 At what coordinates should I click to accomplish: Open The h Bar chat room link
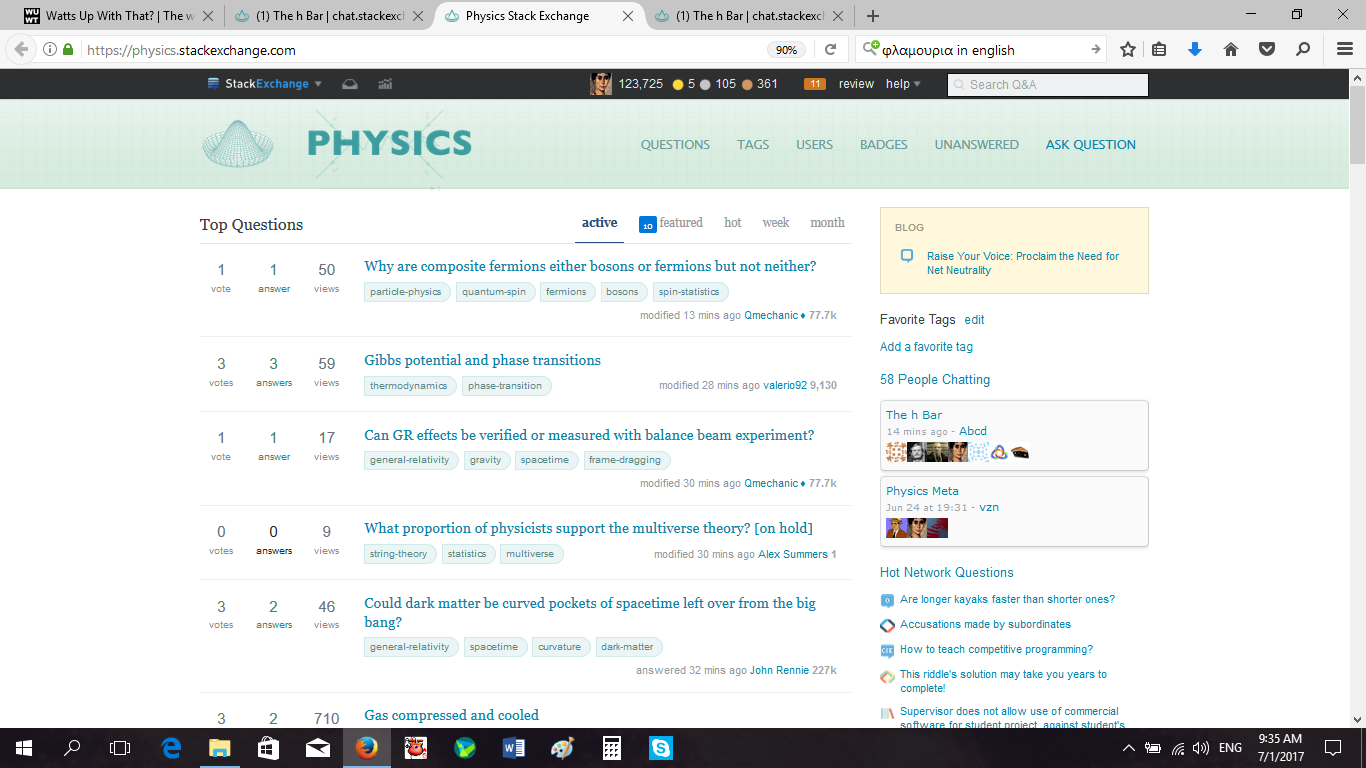click(914, 415)
